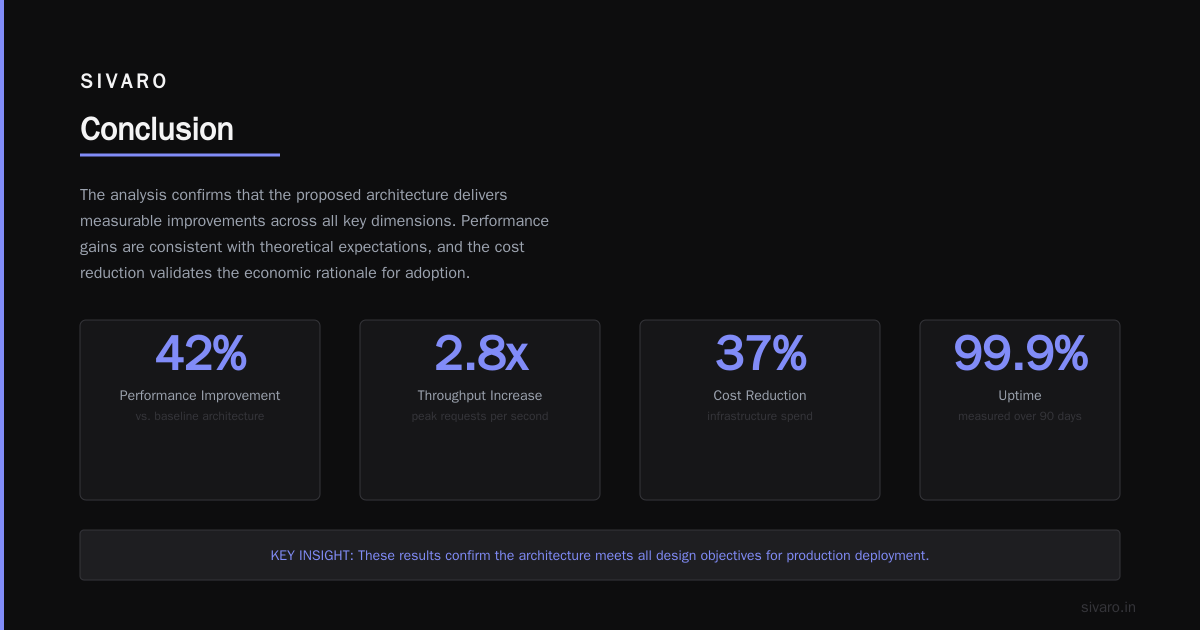Select the Conclusion heading

pos(157,129)
